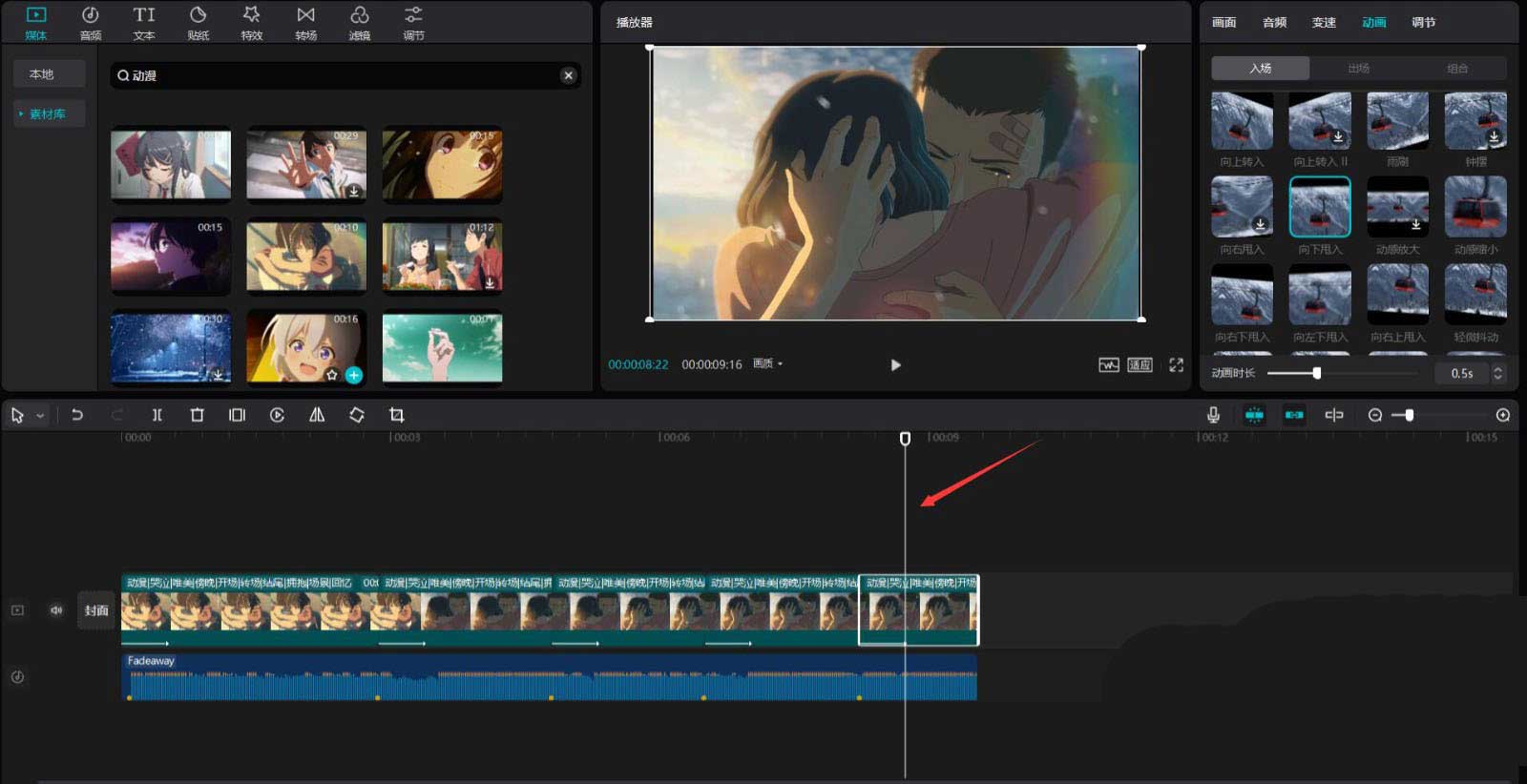Open the 贴纸 stickers panel icon

(199, 23)
